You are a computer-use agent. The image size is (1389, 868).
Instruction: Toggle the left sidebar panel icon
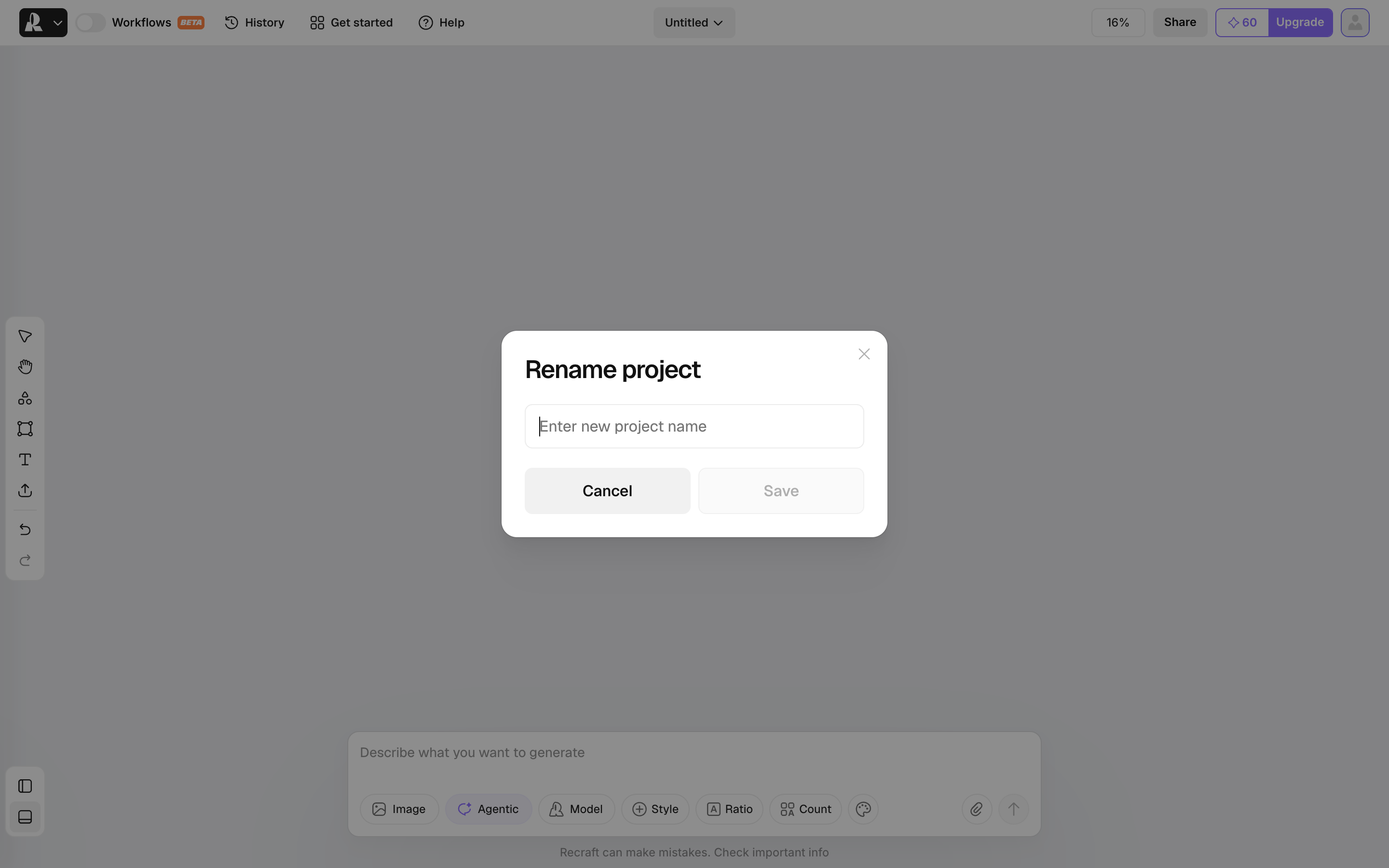click(25, 786)
